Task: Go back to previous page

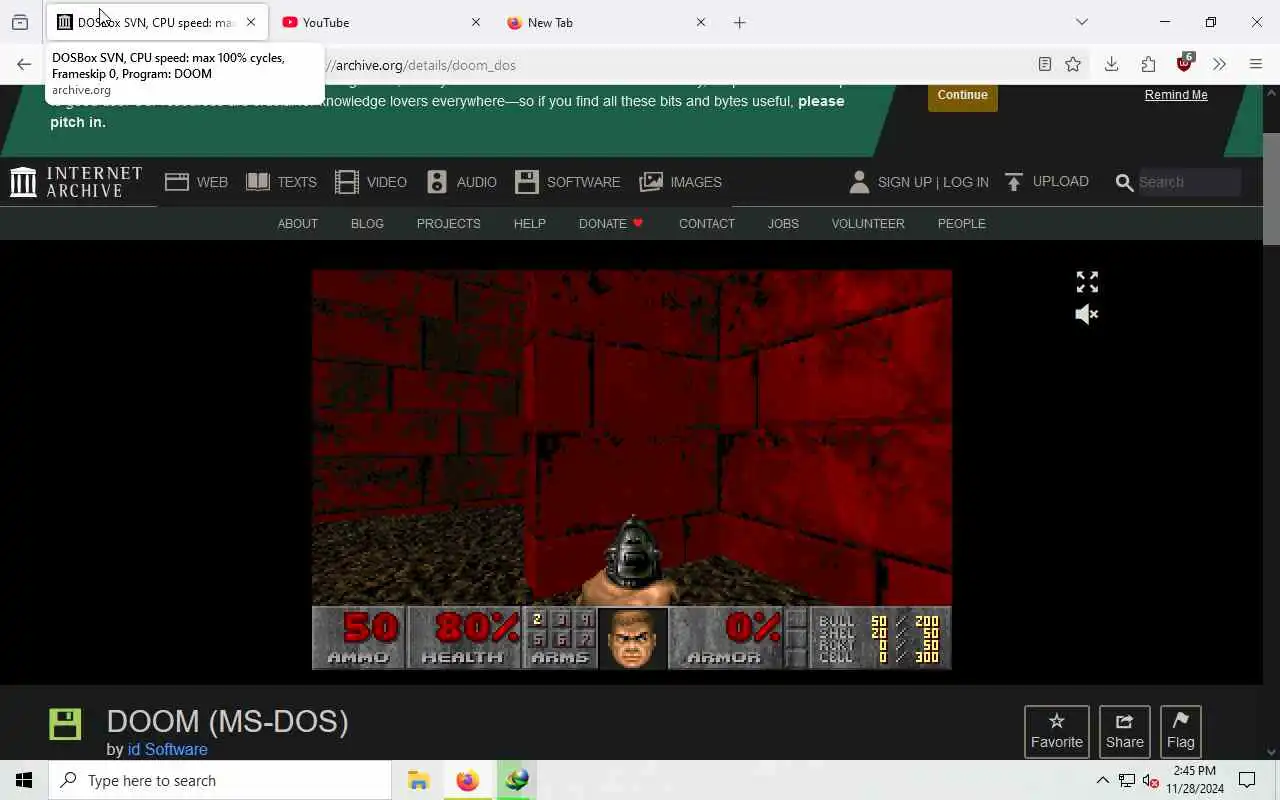Action: click(24, 64)
